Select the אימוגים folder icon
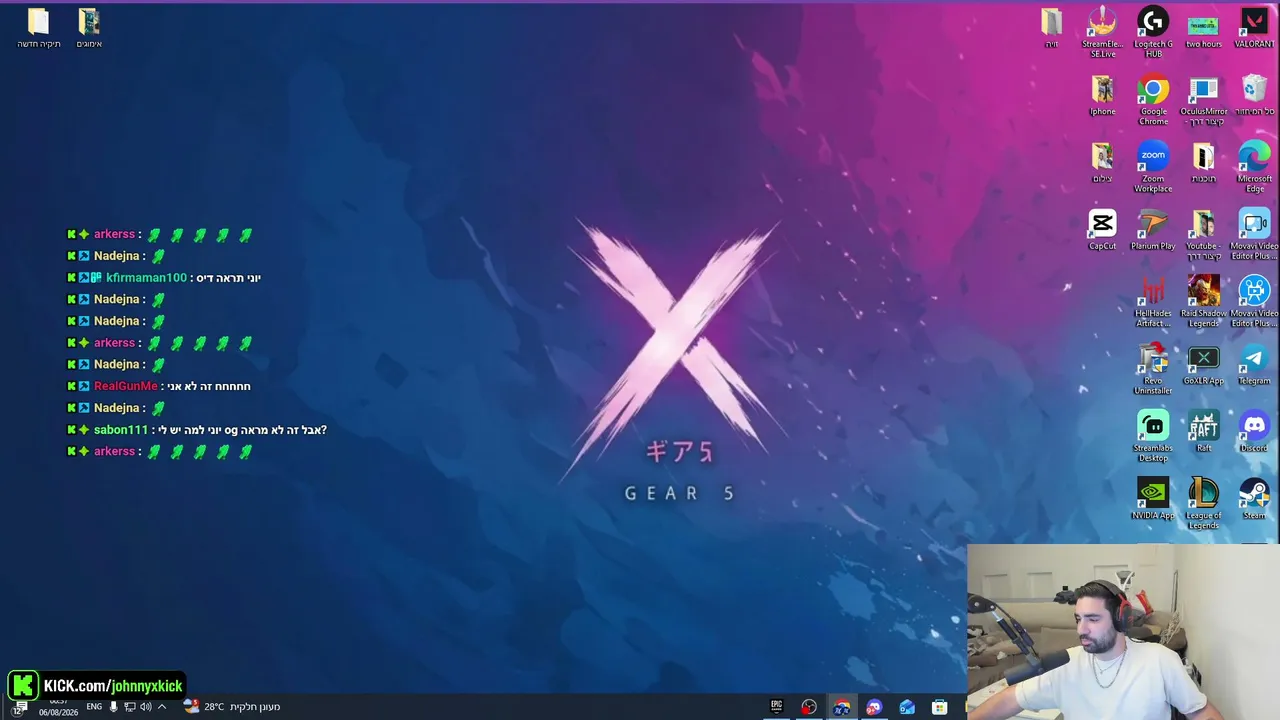 pos(89,28)
